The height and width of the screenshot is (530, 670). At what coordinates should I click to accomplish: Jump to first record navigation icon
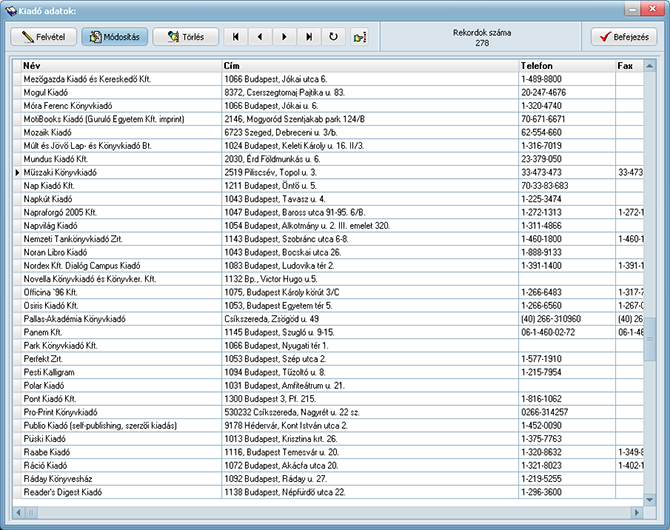pyautogui.click(x=235, y=37)
